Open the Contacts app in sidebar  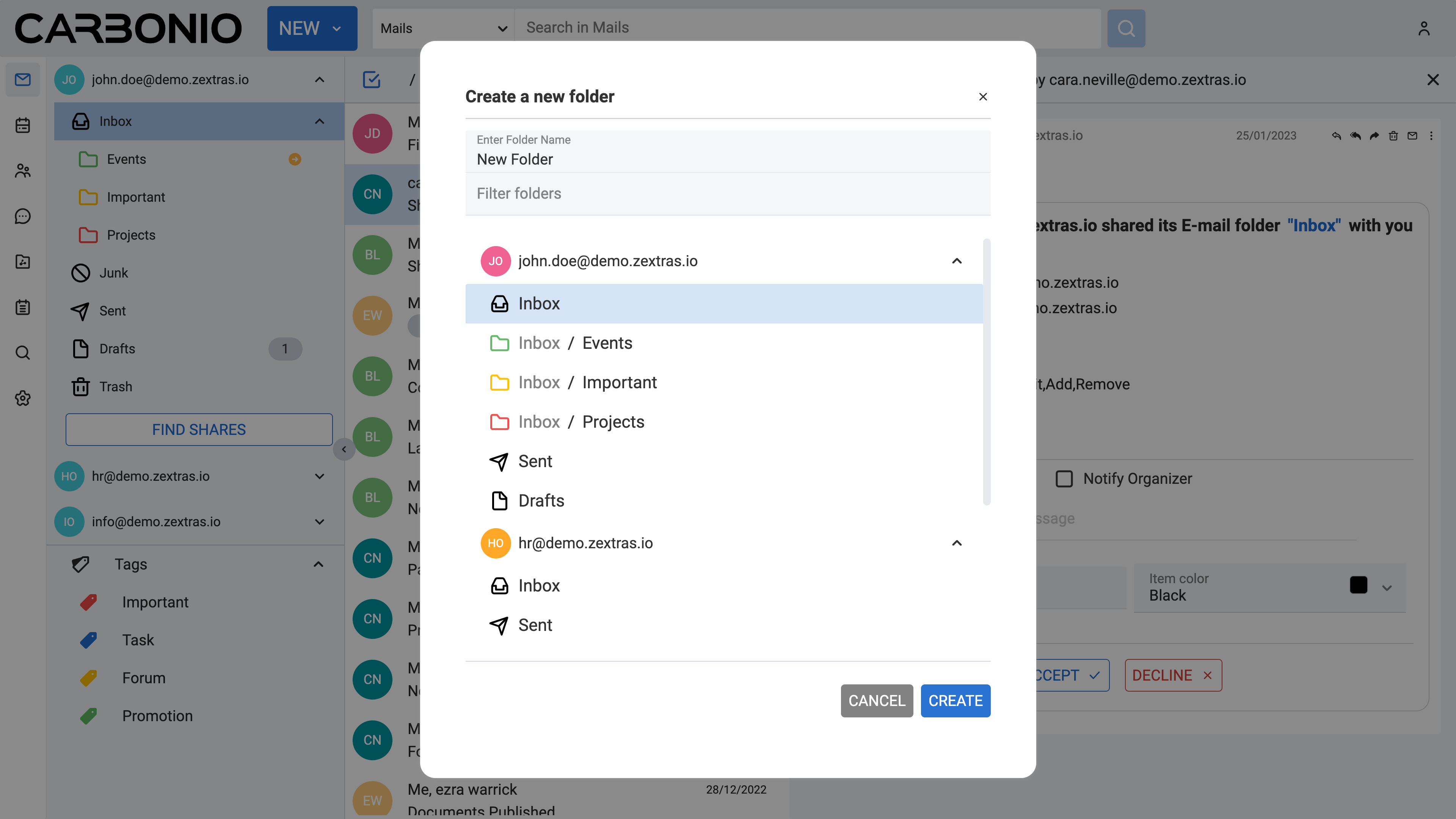23,171
